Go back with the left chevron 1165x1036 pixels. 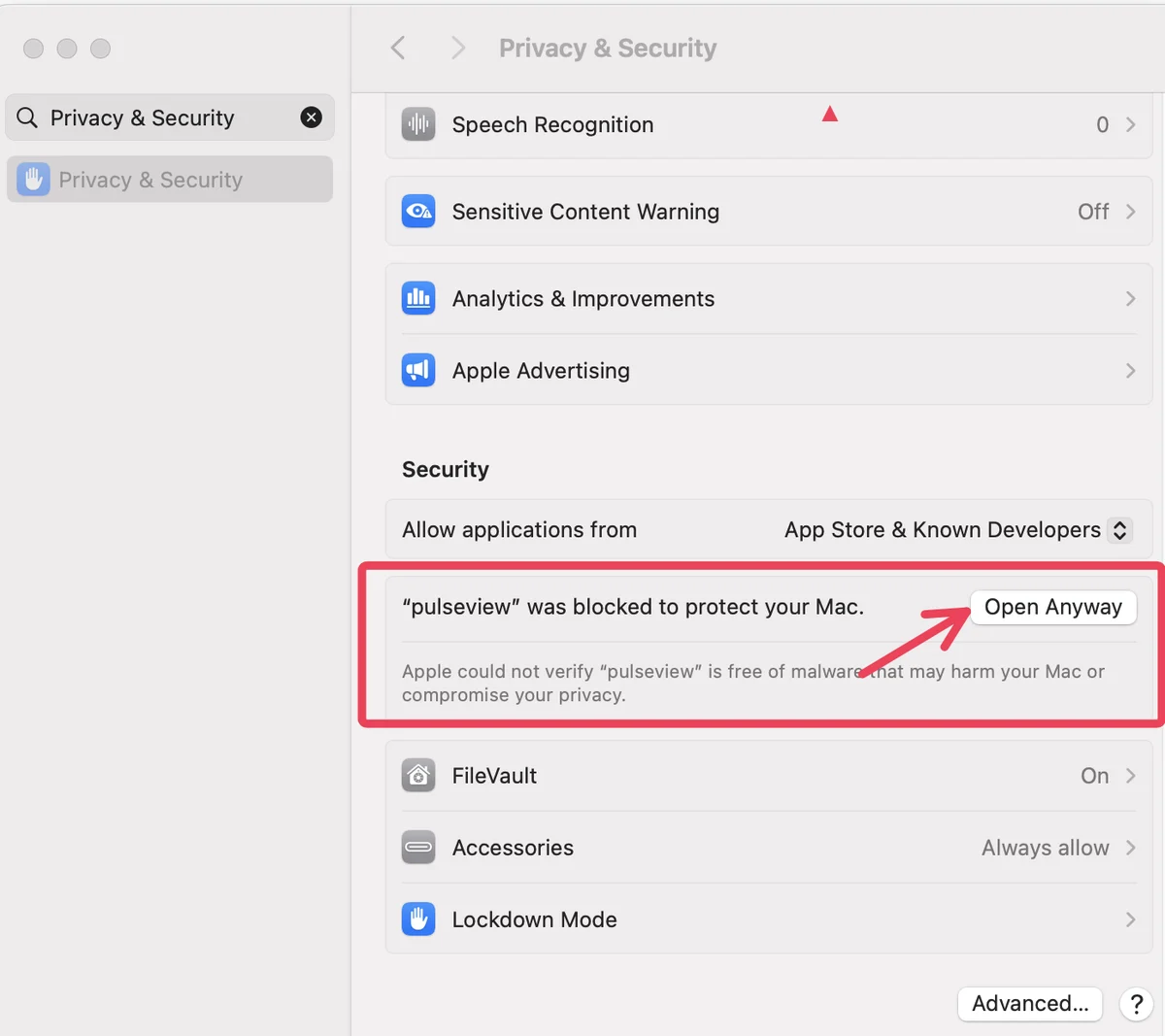pyautogui.click(x=398, y=48)
